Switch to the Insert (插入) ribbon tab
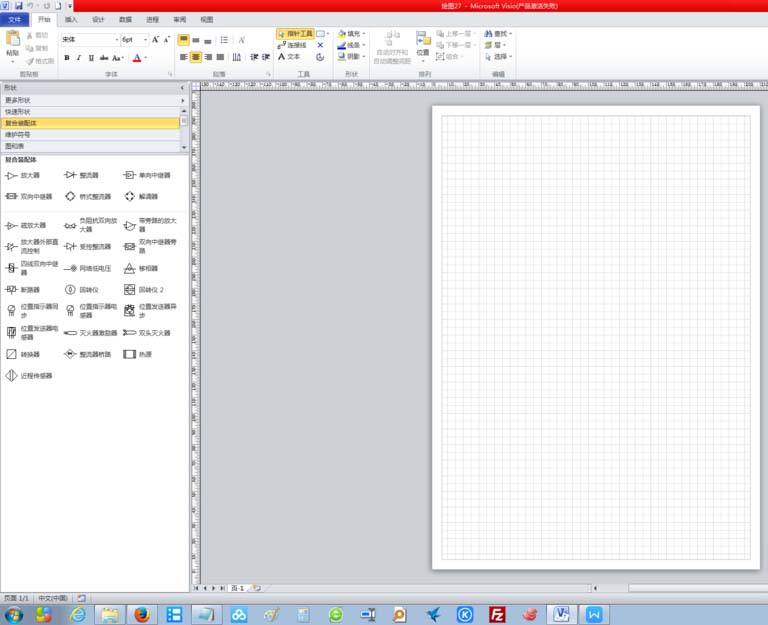The height and width of the screenshot is (625, 768). [71, 20]
